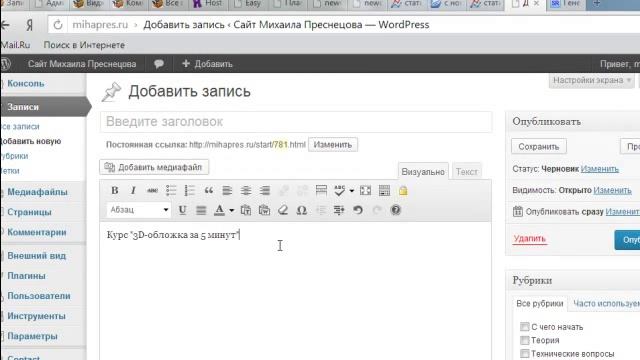The height and width of the screenshot is (360, 640).
Task: Open 'Все записи' submenu link
Action: tap(20, 127)
